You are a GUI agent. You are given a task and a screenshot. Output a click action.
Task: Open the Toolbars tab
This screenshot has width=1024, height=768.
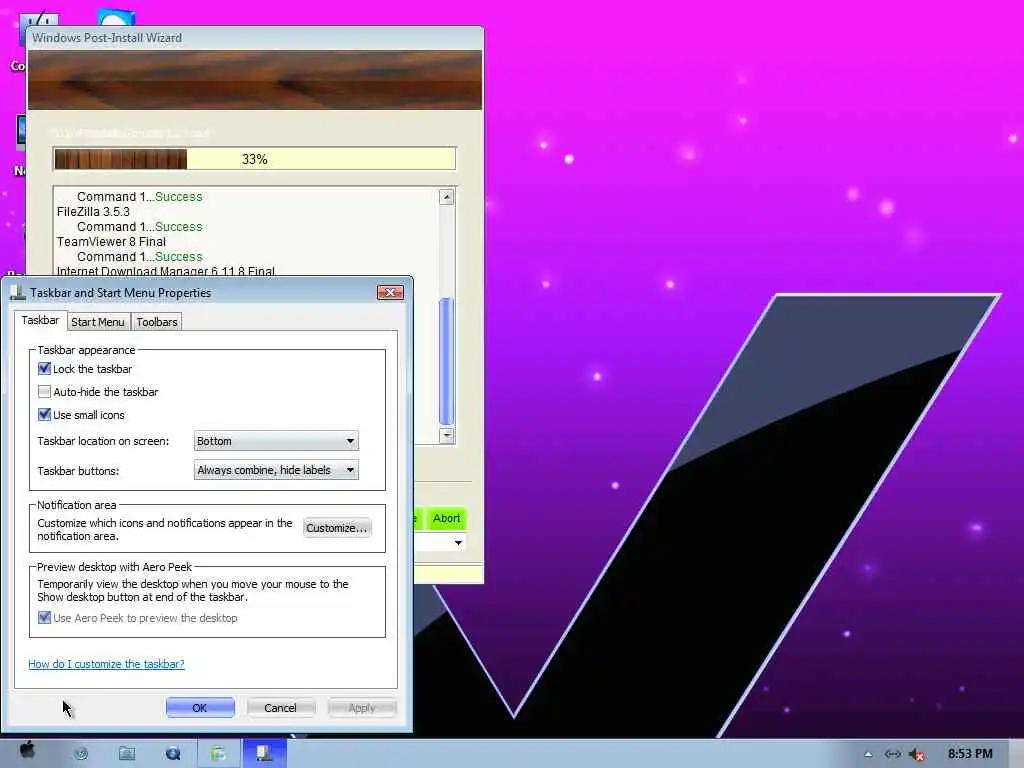coord(157,322)
